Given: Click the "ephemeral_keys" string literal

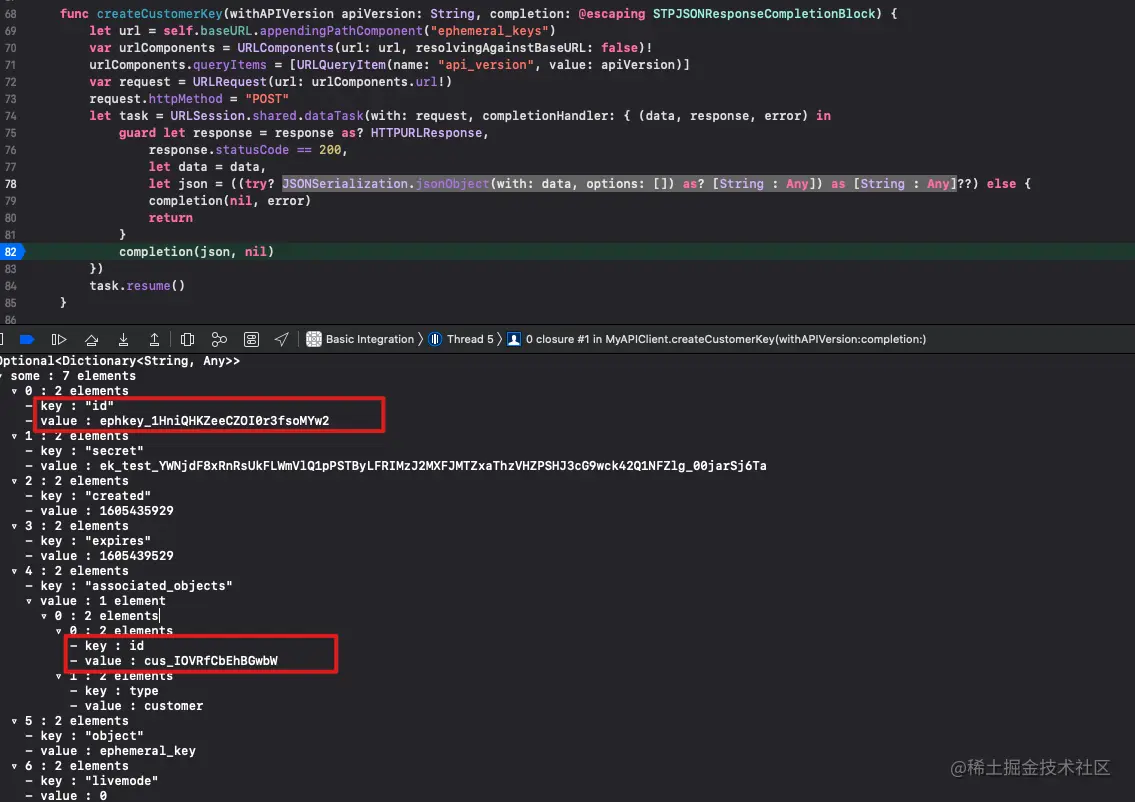Looking at the screenshot, I should (489, 30).
